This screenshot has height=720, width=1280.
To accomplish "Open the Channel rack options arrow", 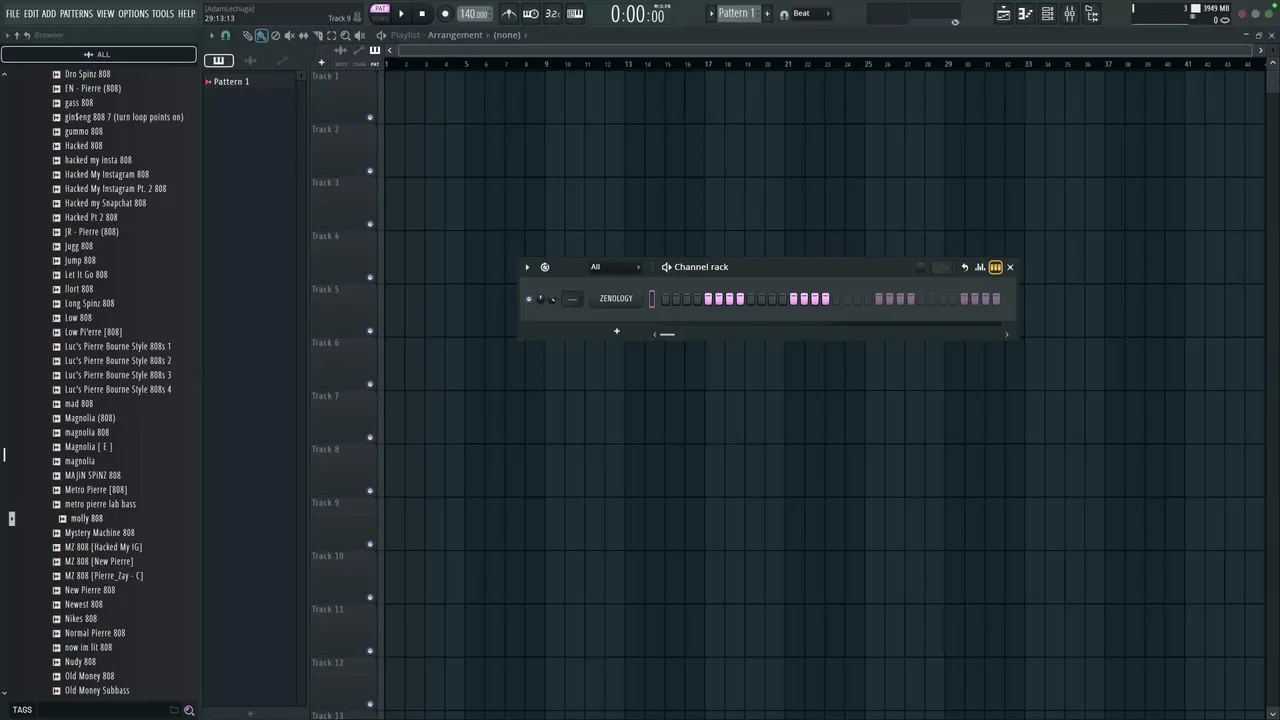I will click(527, 267).
